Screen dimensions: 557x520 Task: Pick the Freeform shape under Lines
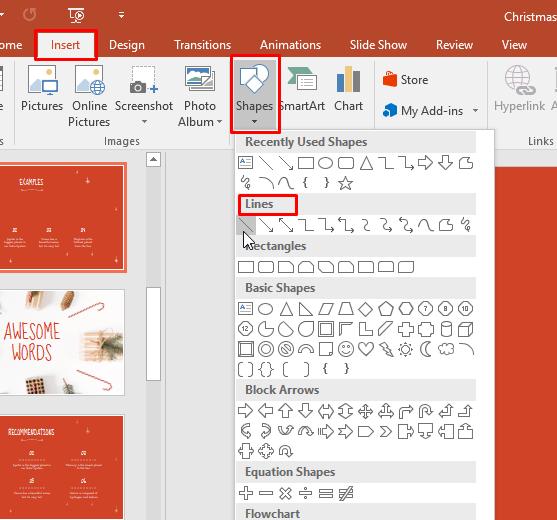[x=446, y=225]
